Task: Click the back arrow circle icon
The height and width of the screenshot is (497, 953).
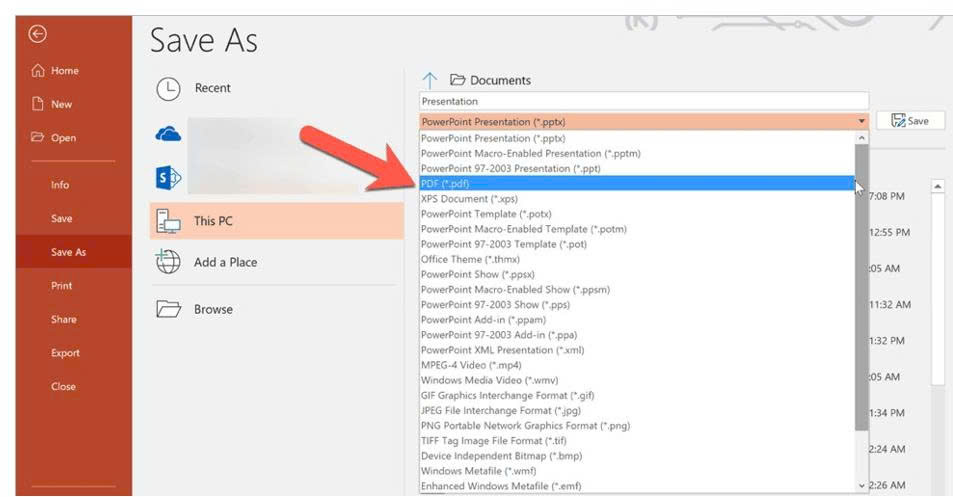Action: pos(38,34)
